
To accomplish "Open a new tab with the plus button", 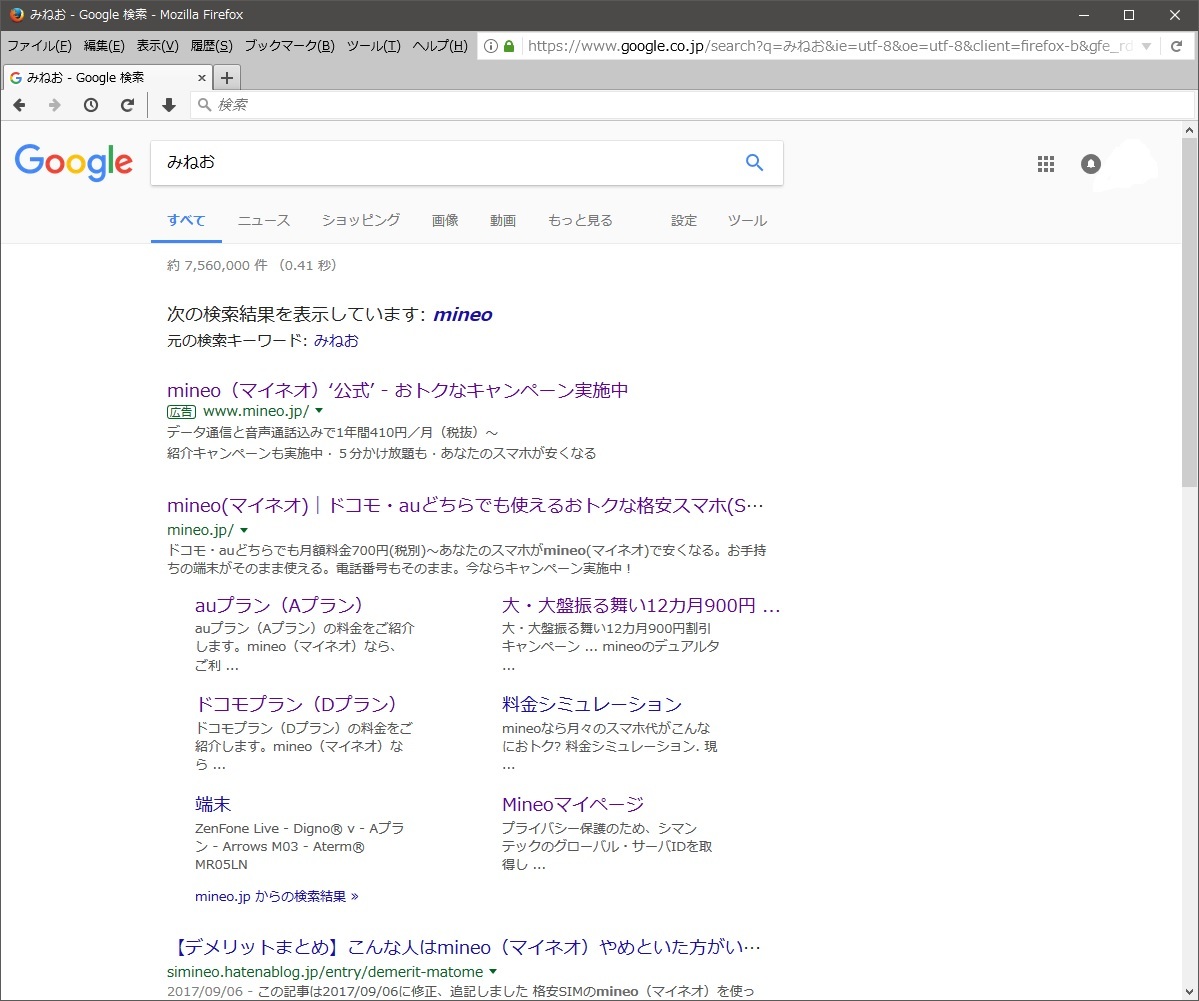I will pos(227,77).
